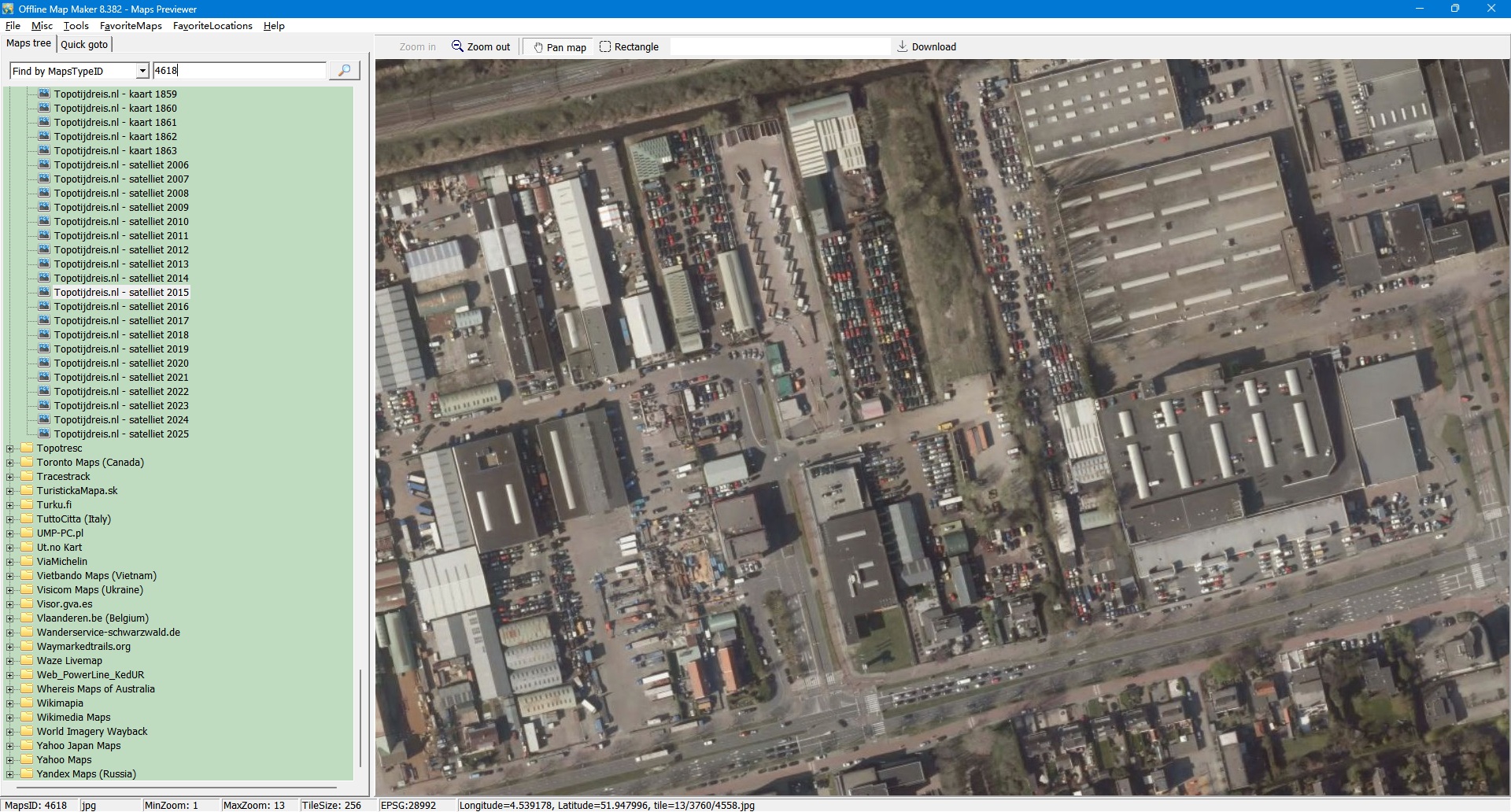The width and height of the screenshot is (1511, 812).
Task: Click the magnifier search button
Action: (344, 71)
